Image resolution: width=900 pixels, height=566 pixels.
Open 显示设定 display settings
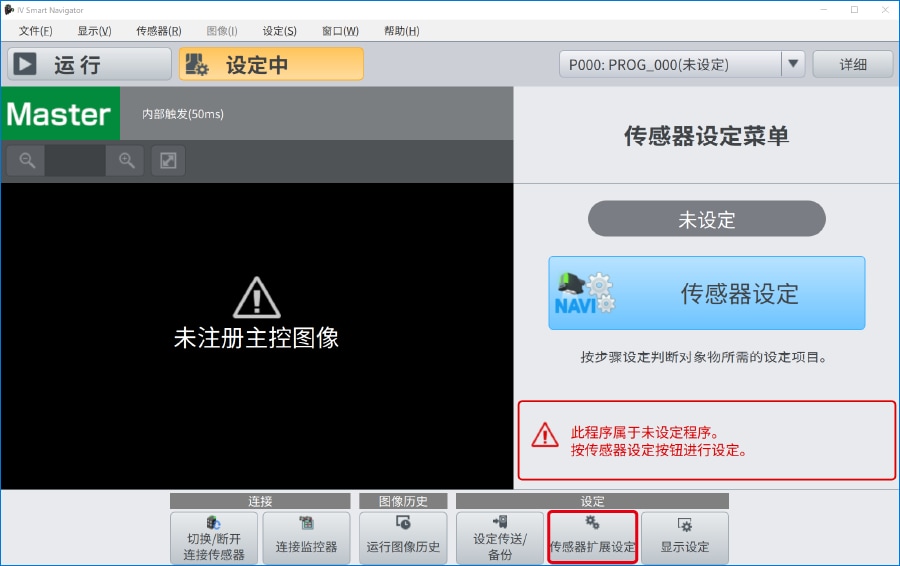click(684, 538)
